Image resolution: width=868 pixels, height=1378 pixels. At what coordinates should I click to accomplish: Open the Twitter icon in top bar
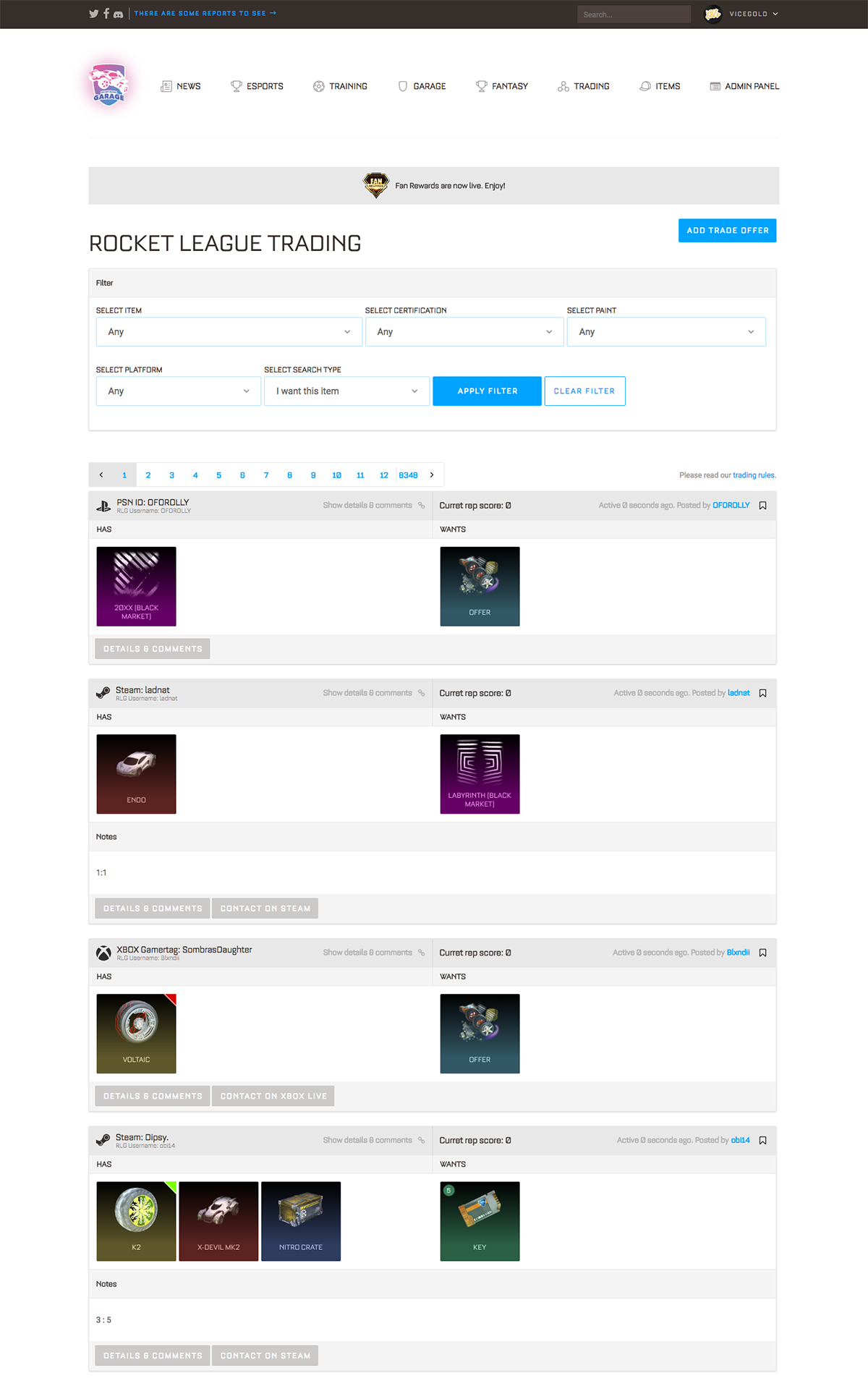coord(93,14)
